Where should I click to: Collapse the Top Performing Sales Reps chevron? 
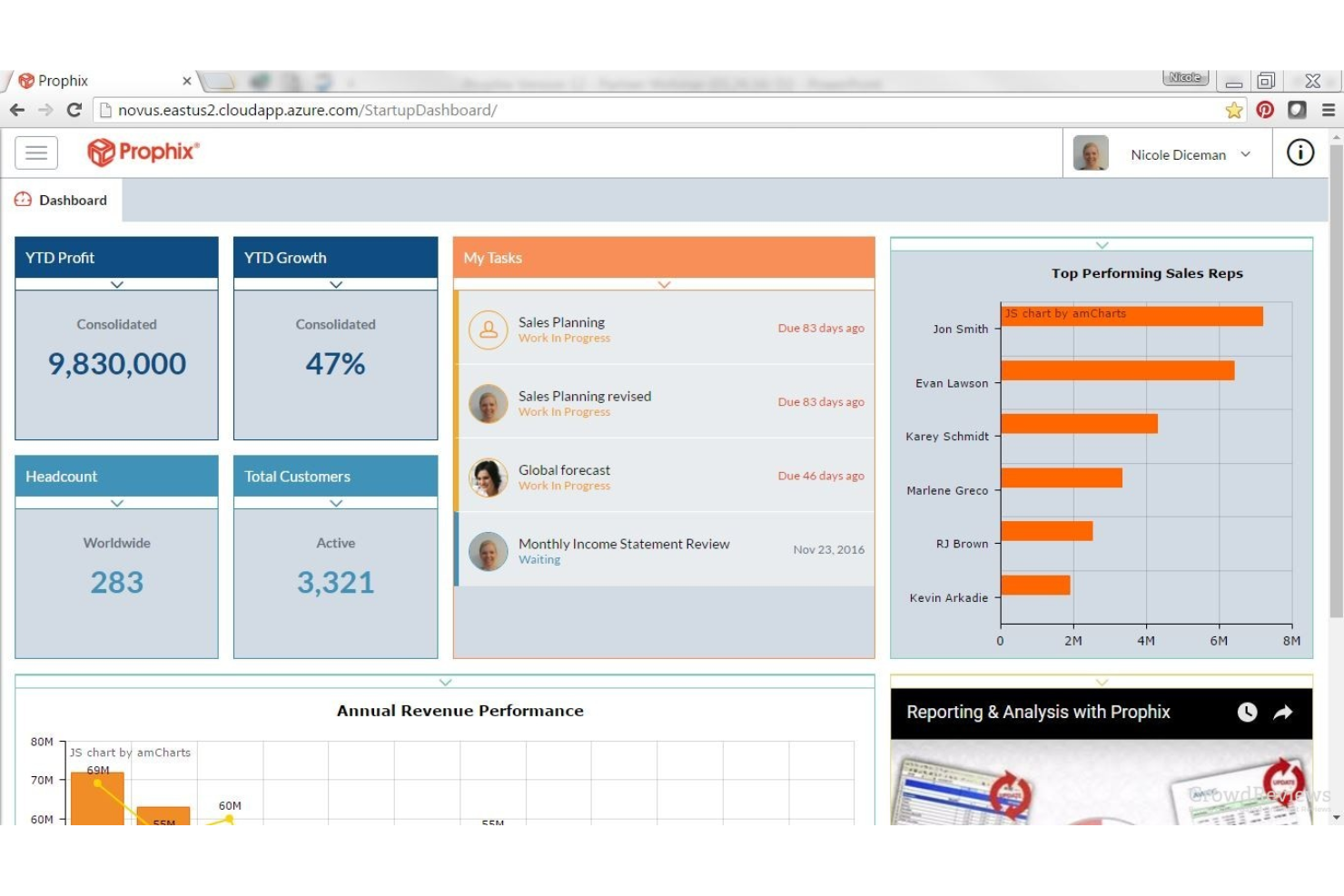(x=1102, y=245)
